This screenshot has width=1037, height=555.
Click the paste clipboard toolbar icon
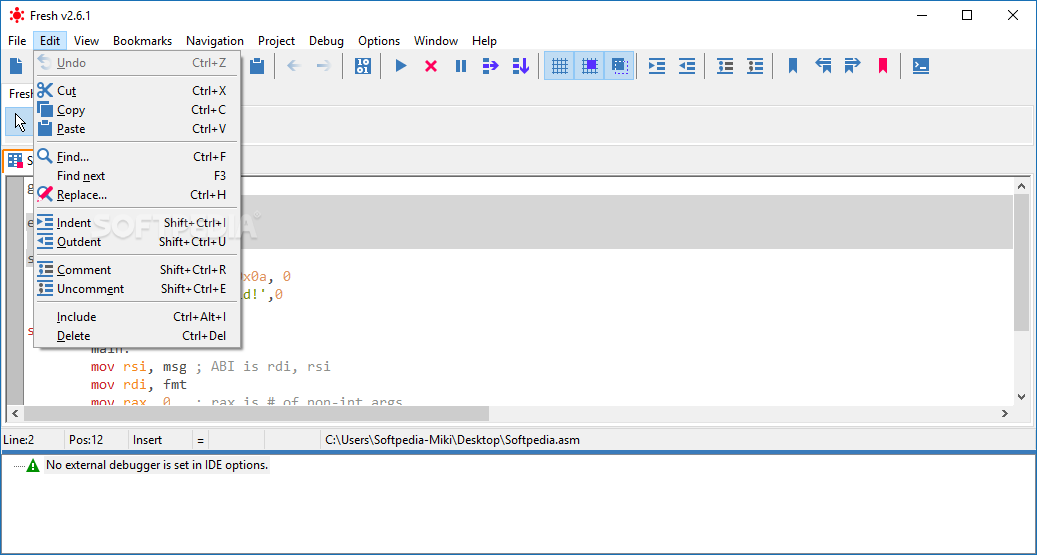click(257, 65)
